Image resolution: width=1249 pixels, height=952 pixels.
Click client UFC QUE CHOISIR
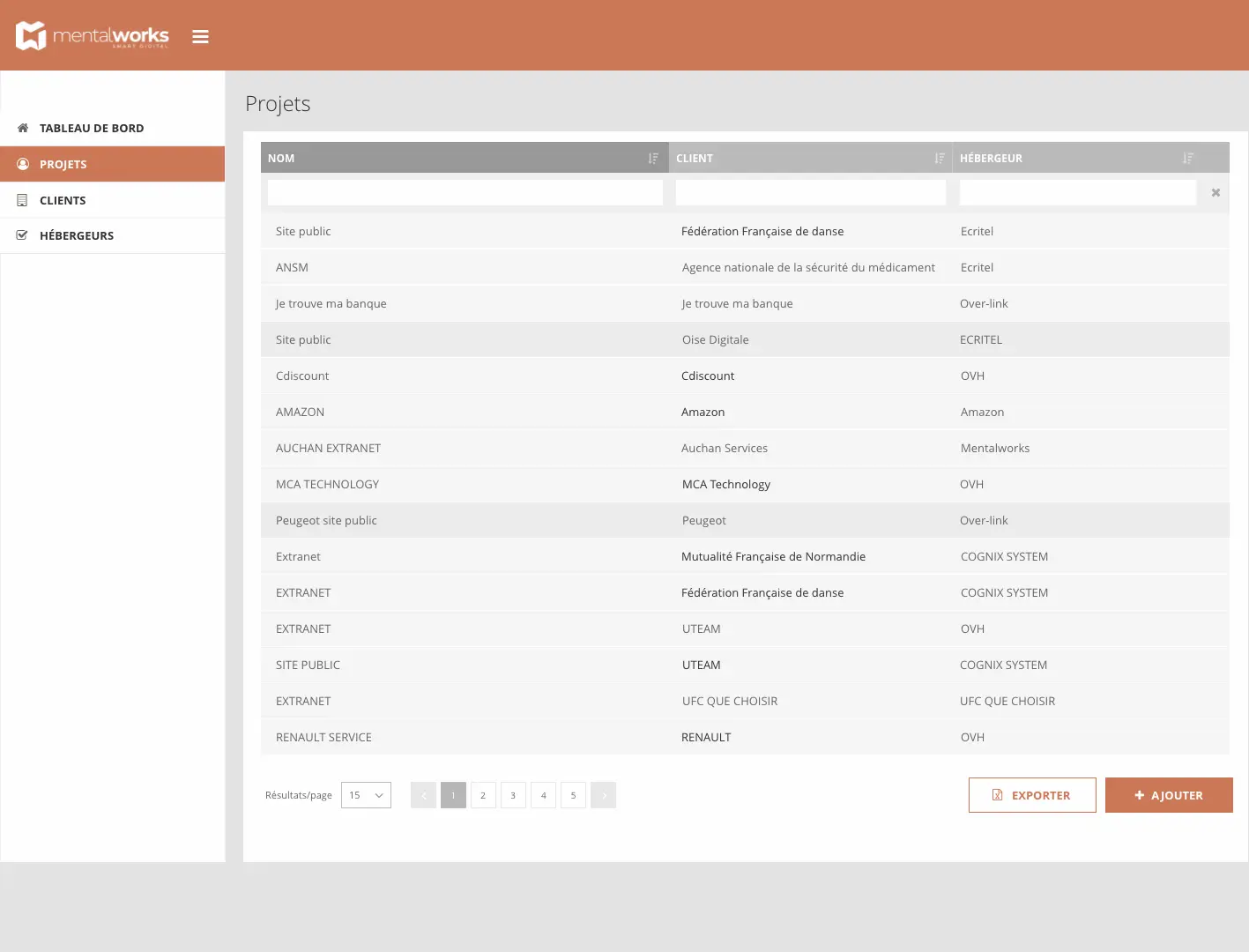730,701
